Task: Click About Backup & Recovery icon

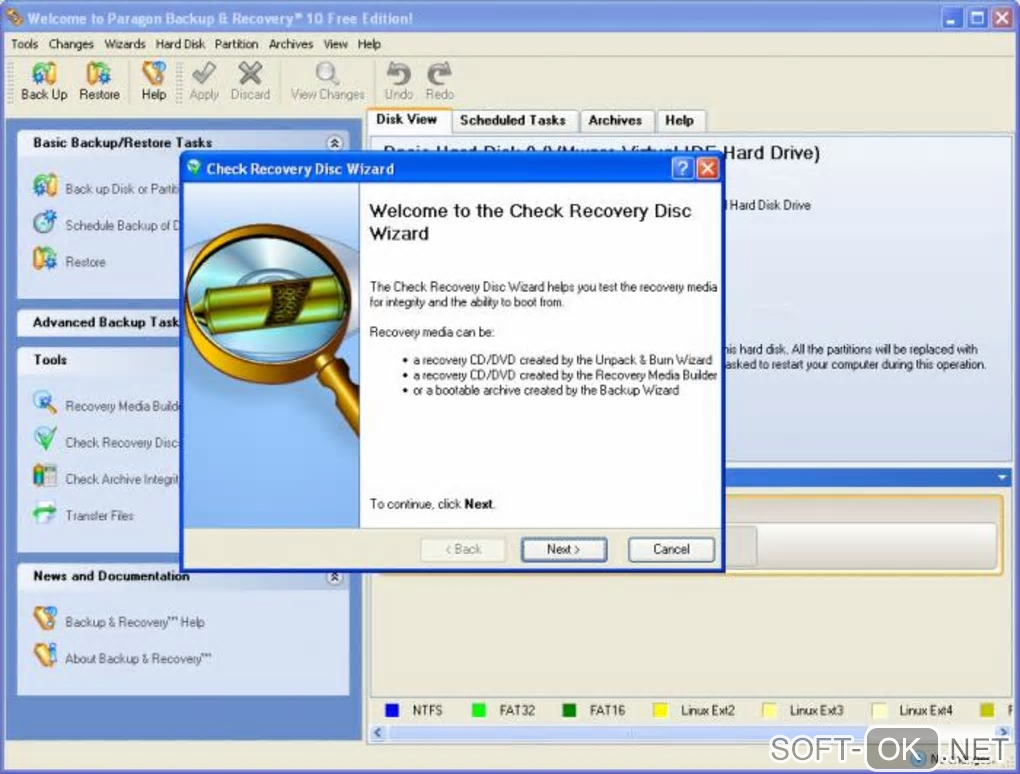Action: [45, 655]
